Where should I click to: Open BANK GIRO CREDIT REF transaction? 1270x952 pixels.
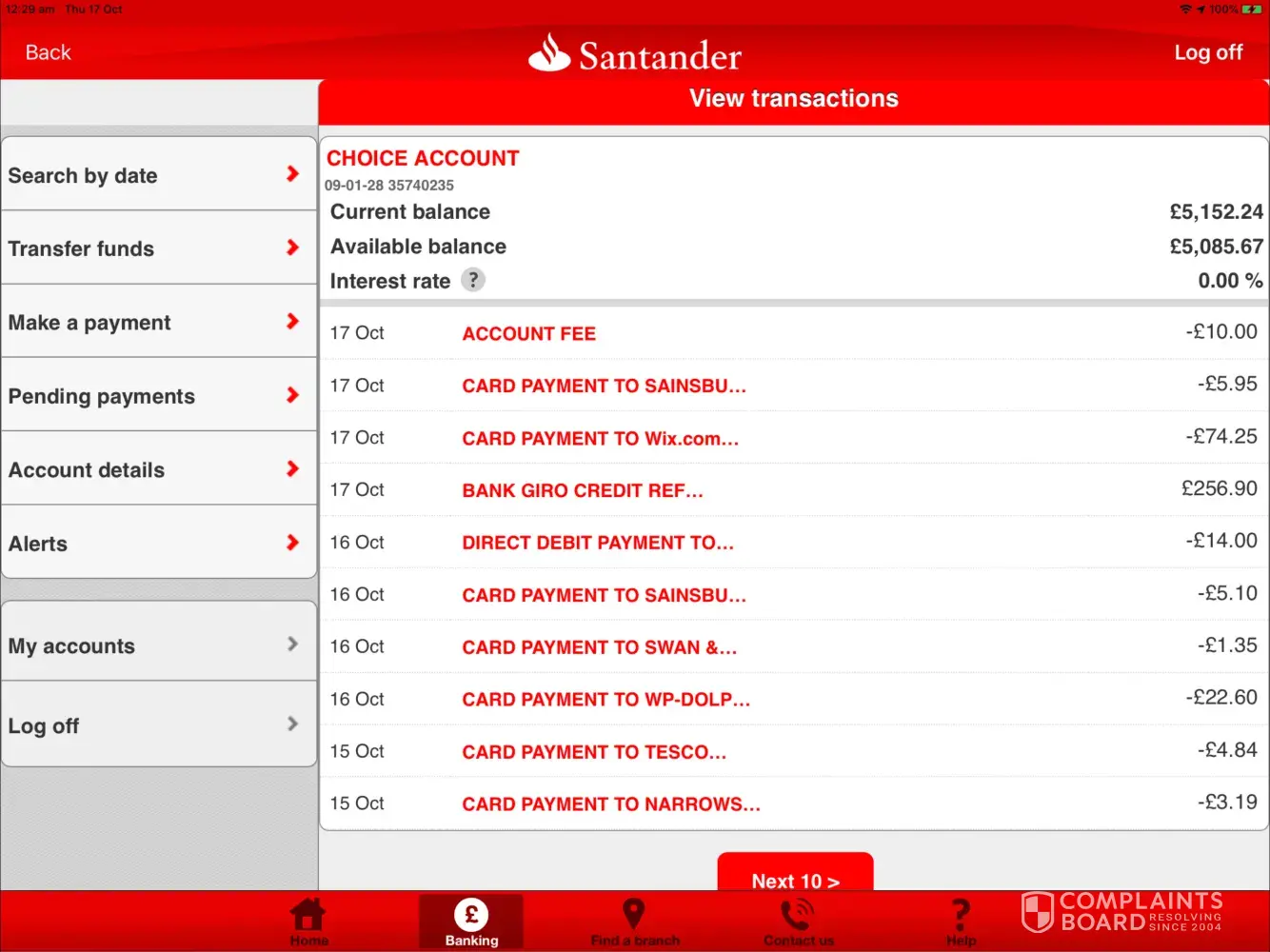(794, 490)
